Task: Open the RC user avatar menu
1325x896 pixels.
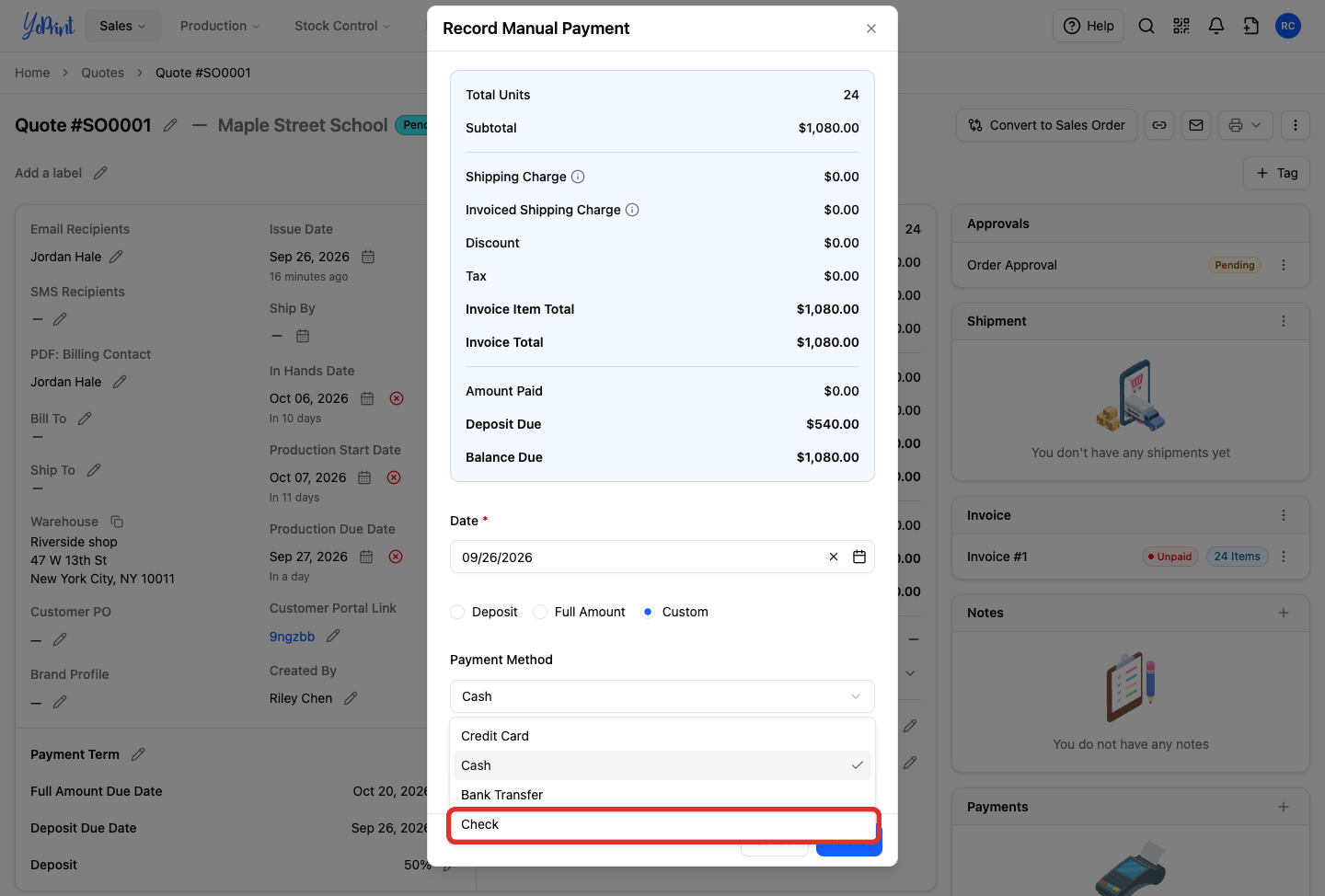Action: [1288, 26]
